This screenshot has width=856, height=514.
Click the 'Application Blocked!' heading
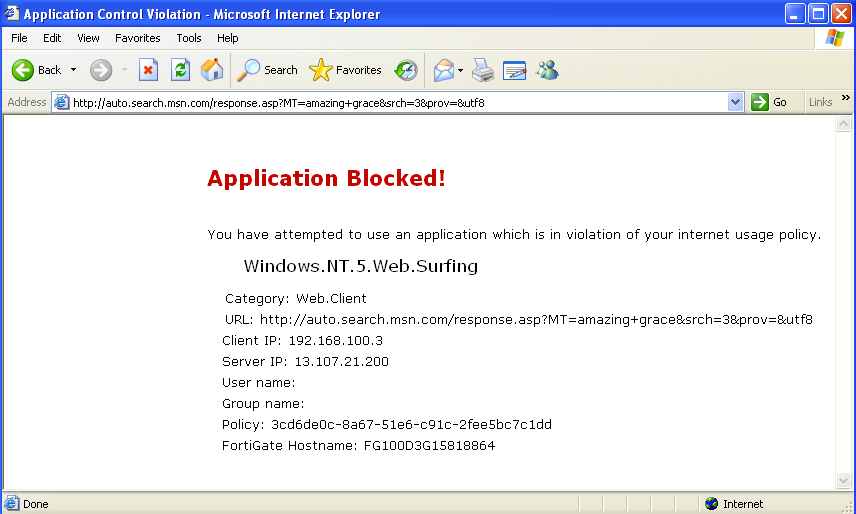click(x=326, y=178)
